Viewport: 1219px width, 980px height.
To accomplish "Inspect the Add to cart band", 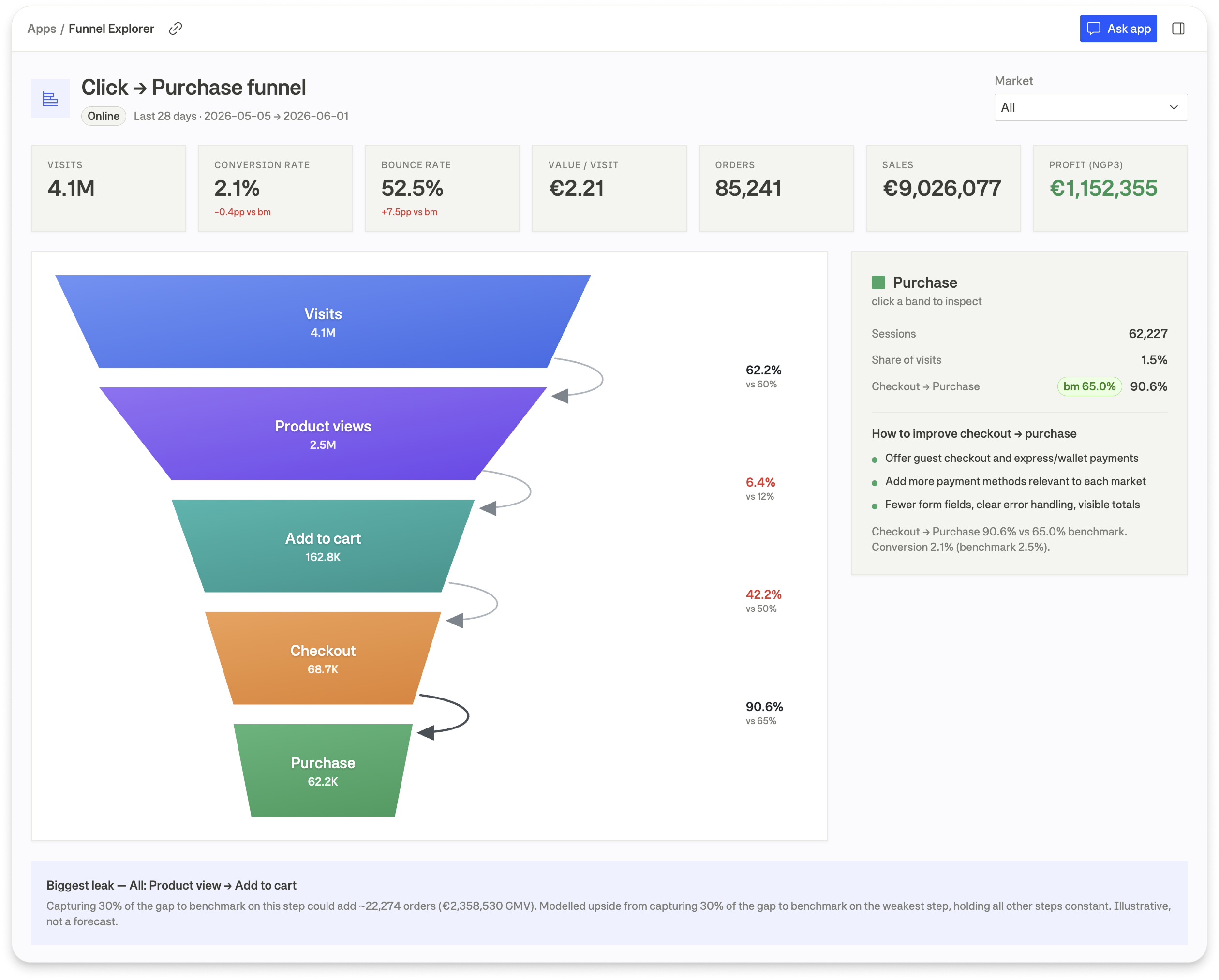I will click(323, 546).
